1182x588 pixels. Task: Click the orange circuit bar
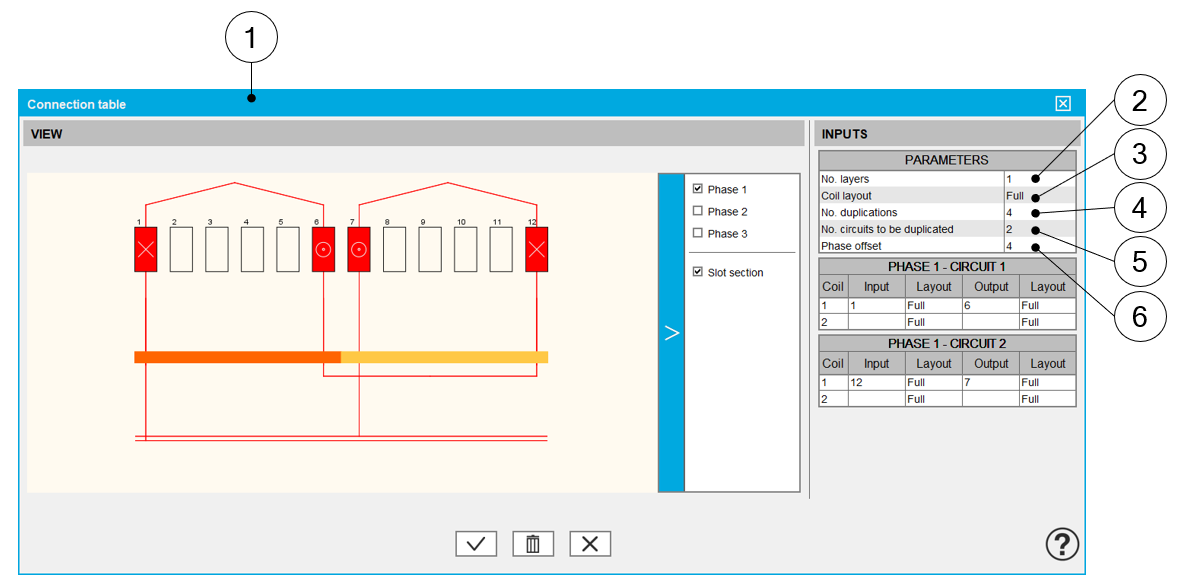tap(237, 357)
